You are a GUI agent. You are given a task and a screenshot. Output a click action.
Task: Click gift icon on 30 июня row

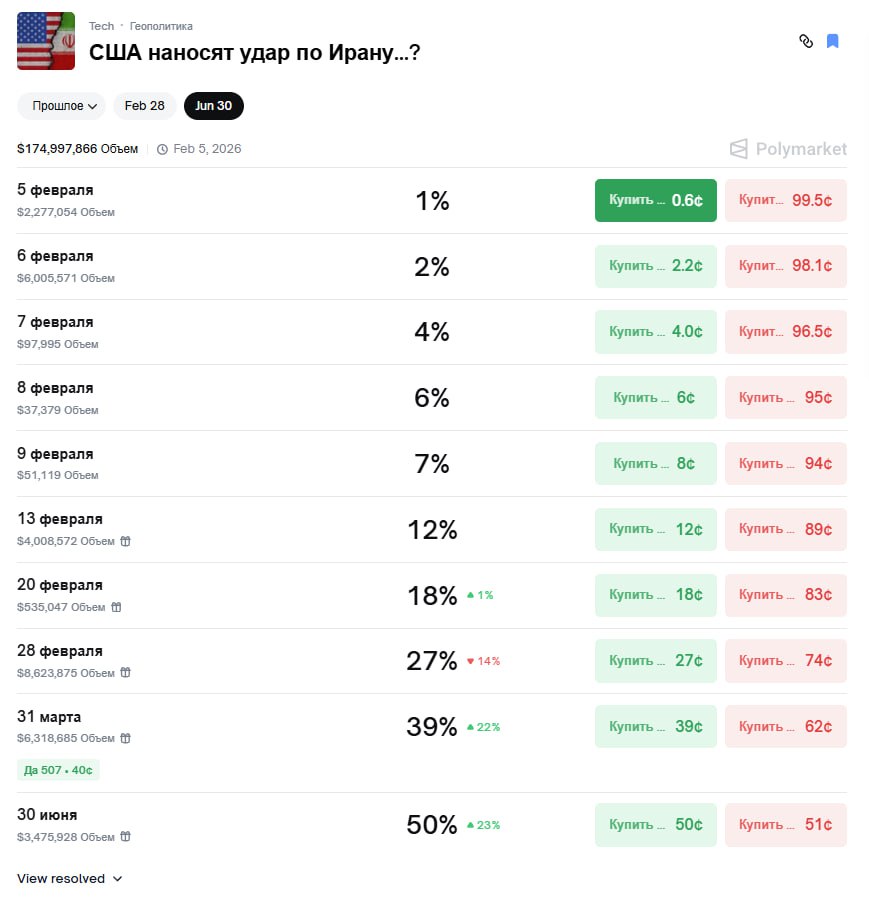click(125, 836)
